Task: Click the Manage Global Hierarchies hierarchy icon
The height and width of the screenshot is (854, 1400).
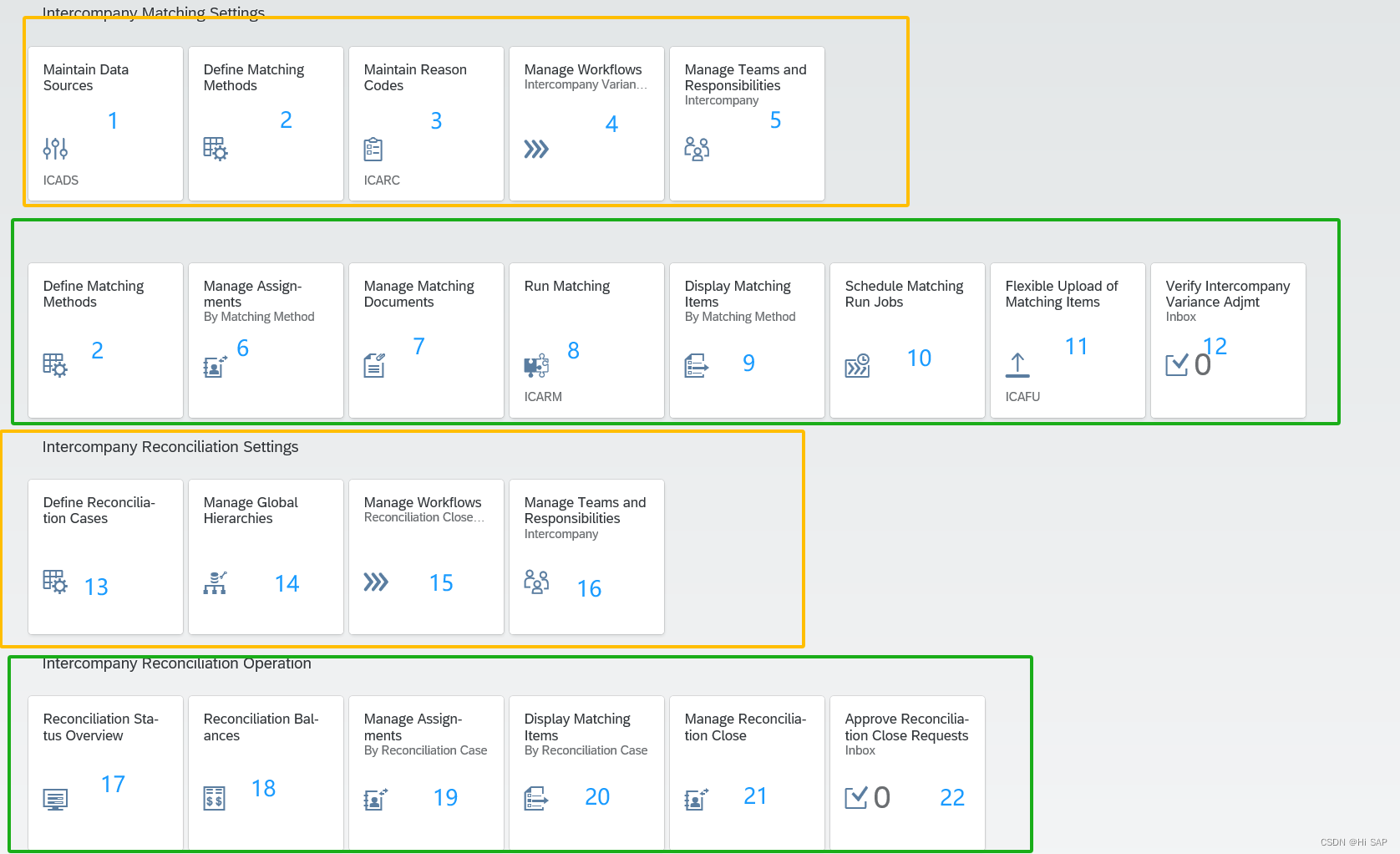Action: pos(215,583)
